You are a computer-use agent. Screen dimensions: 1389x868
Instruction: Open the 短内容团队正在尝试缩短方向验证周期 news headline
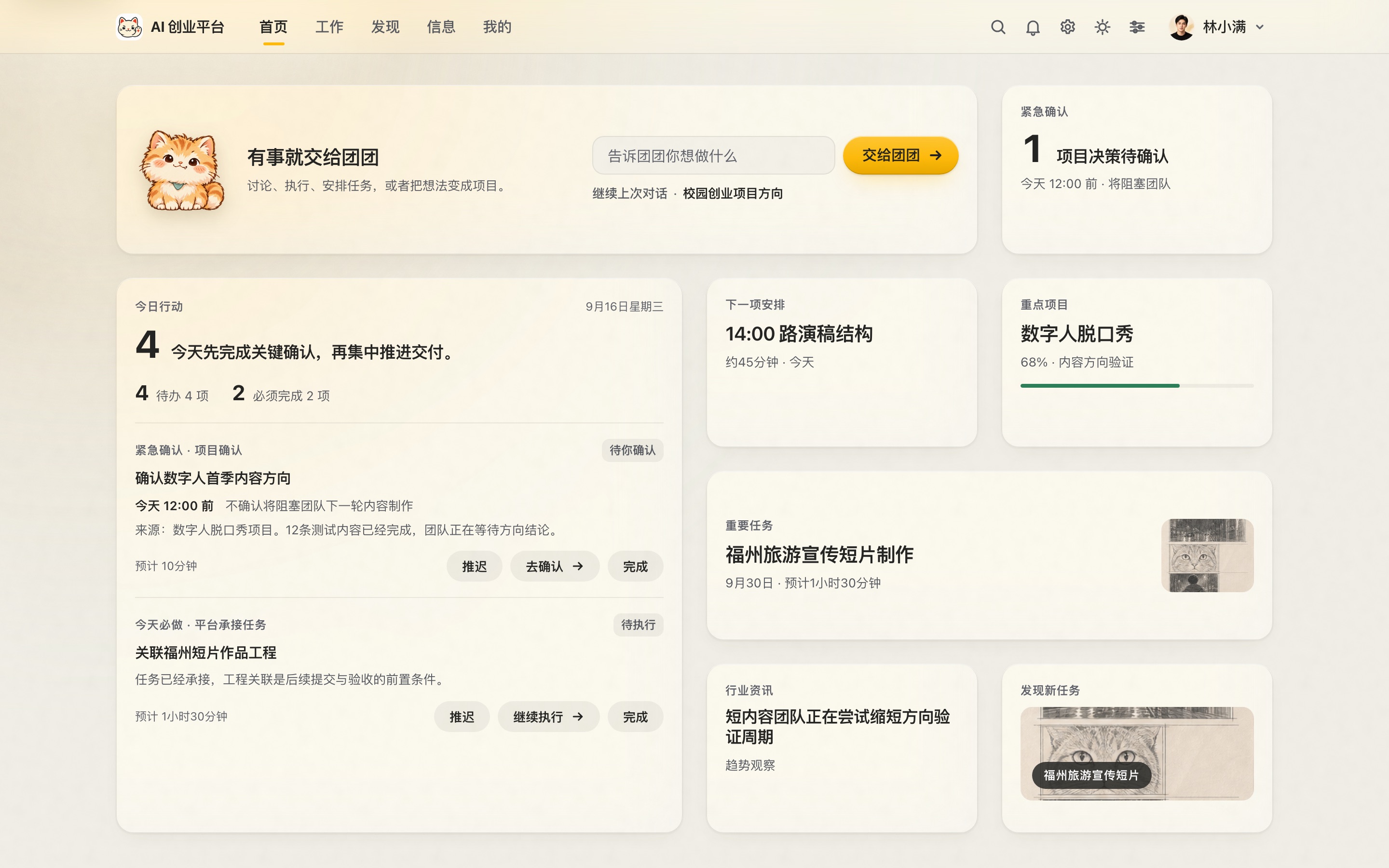click(837, 727)
